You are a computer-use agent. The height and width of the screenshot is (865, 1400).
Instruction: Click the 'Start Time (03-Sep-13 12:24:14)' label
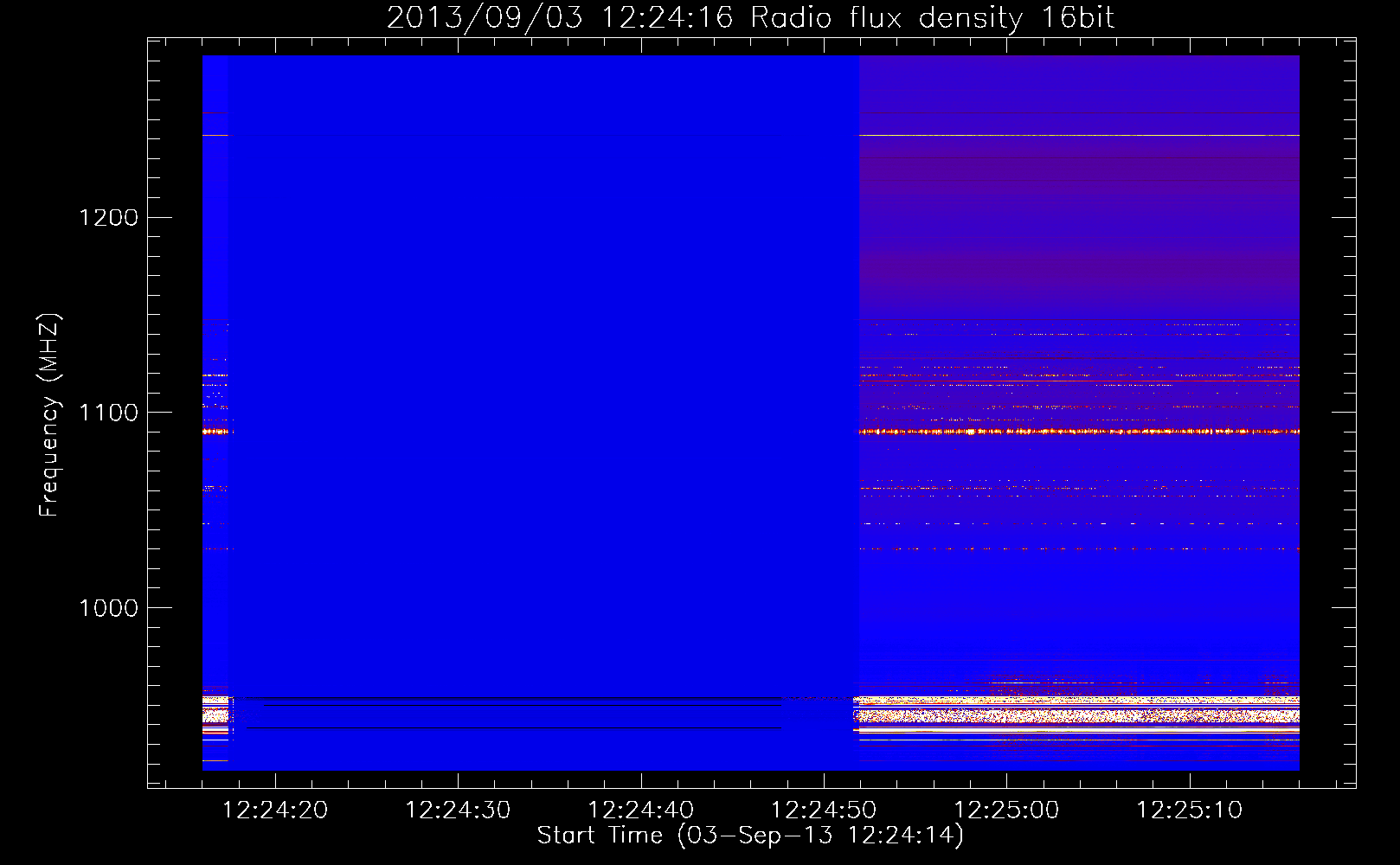(x=750, y=836)
